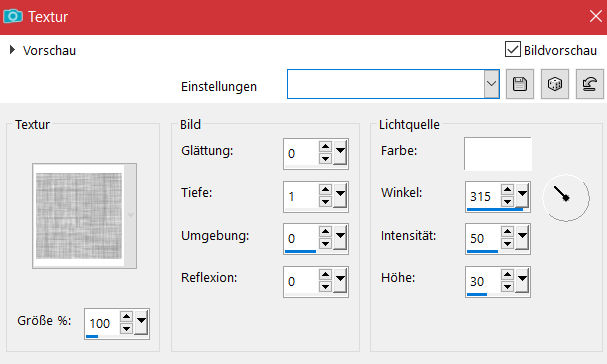Decrease the Höhe value
Viewport: 607px width, 364px height.
[507, 287]
